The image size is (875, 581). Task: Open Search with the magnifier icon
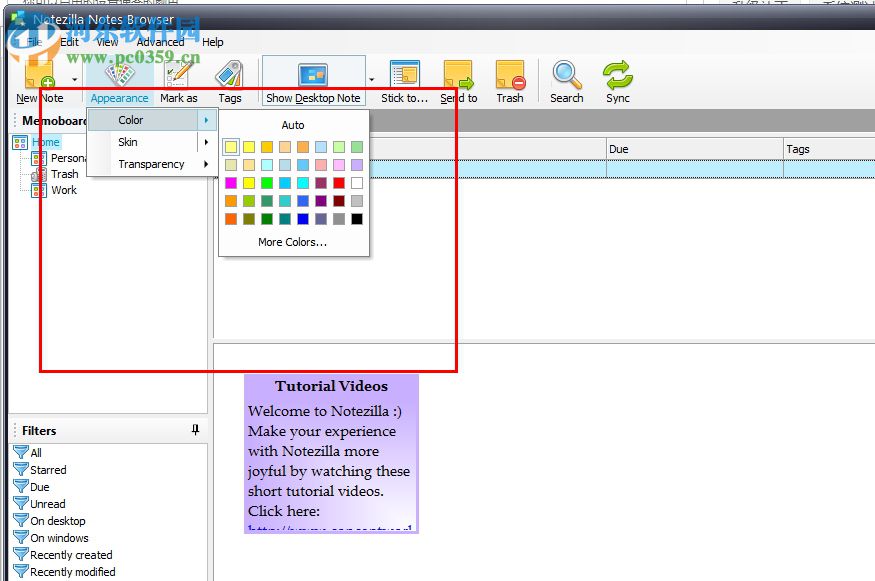[x=566, y=75]
